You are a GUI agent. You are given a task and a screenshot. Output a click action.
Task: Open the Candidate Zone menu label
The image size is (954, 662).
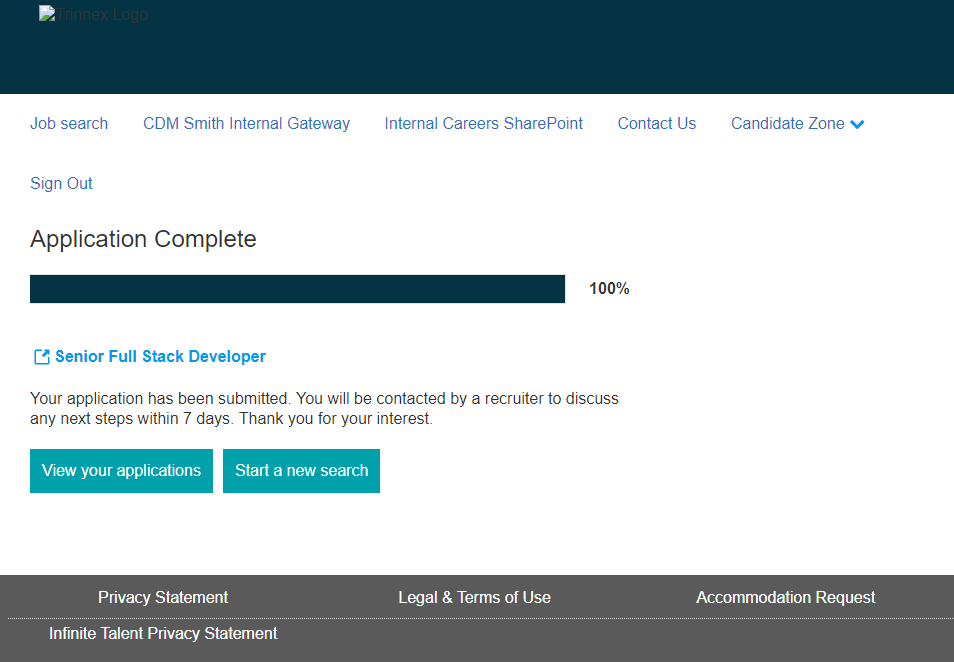point(787,124)
